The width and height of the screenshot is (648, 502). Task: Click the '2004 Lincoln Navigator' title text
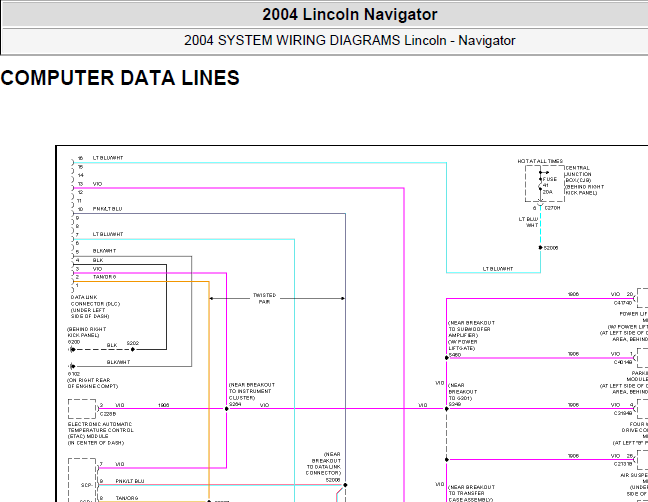coord(350,14)
